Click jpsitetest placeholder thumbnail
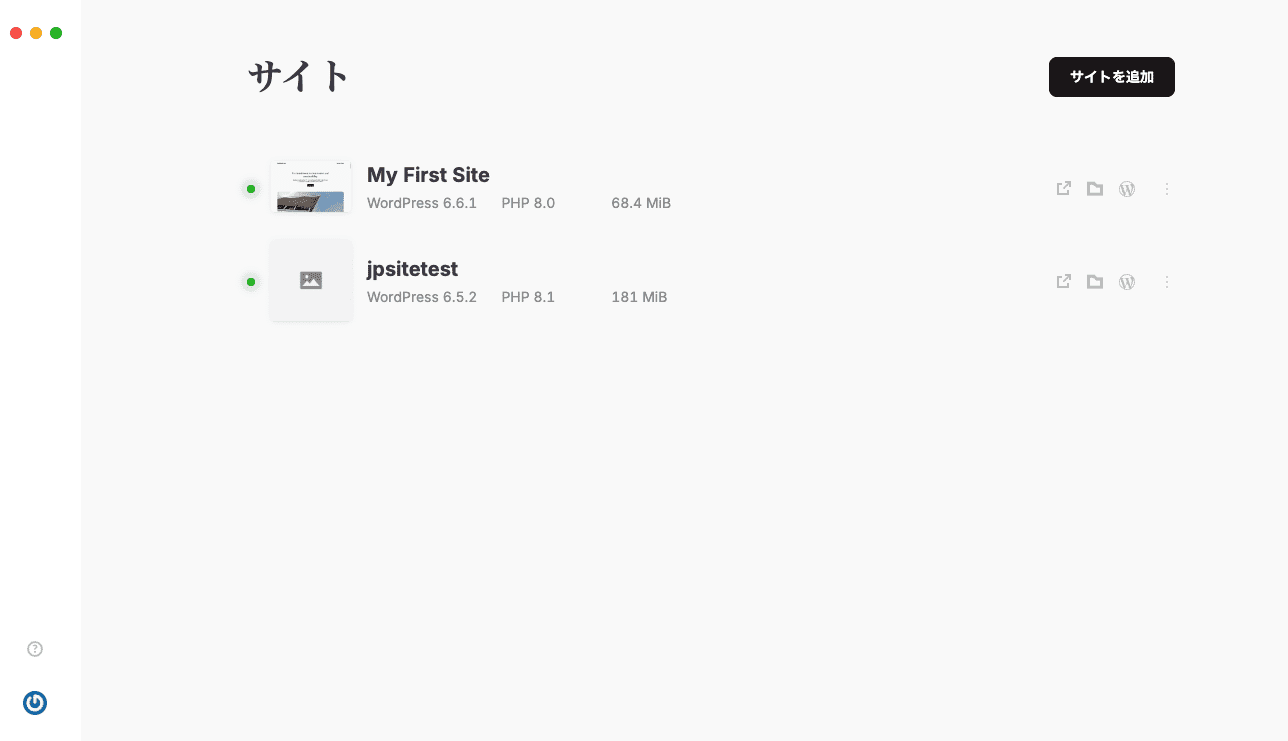Screen dimensions: 1288x741 click(x=311, y=281)
